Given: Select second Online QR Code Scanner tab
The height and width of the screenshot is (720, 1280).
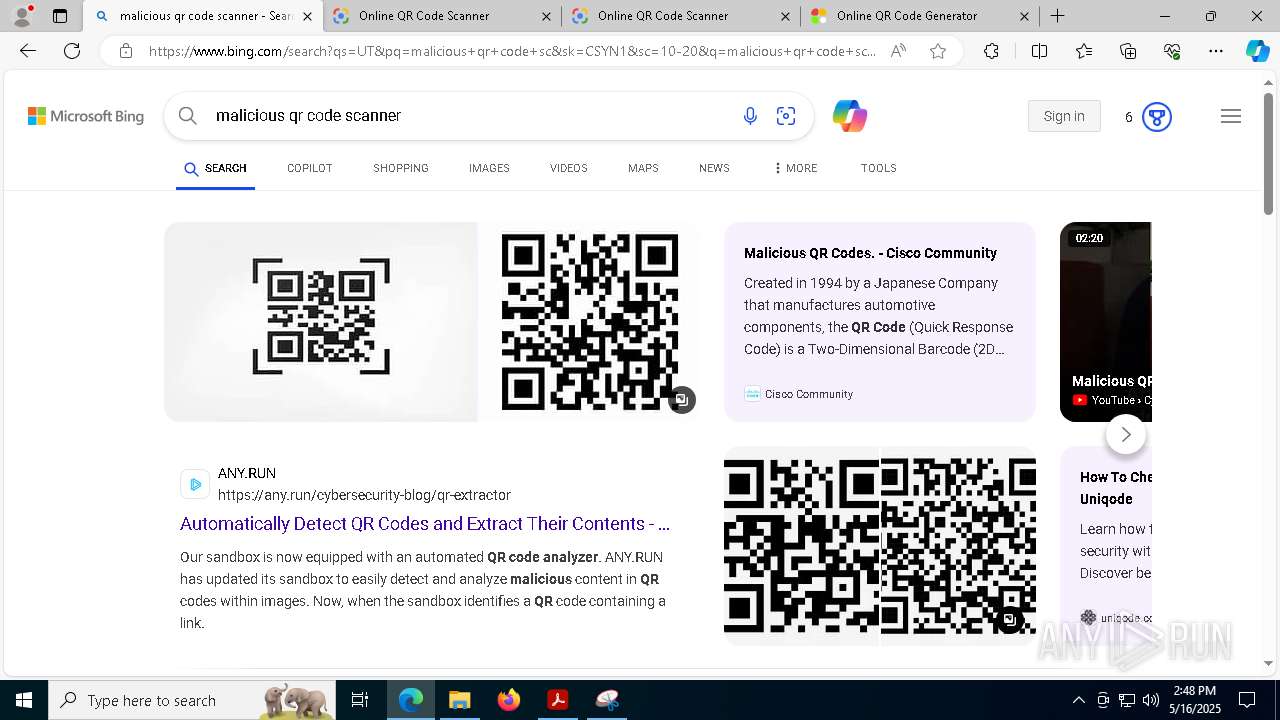Looking at the screenshot, I should coord(442,16).
